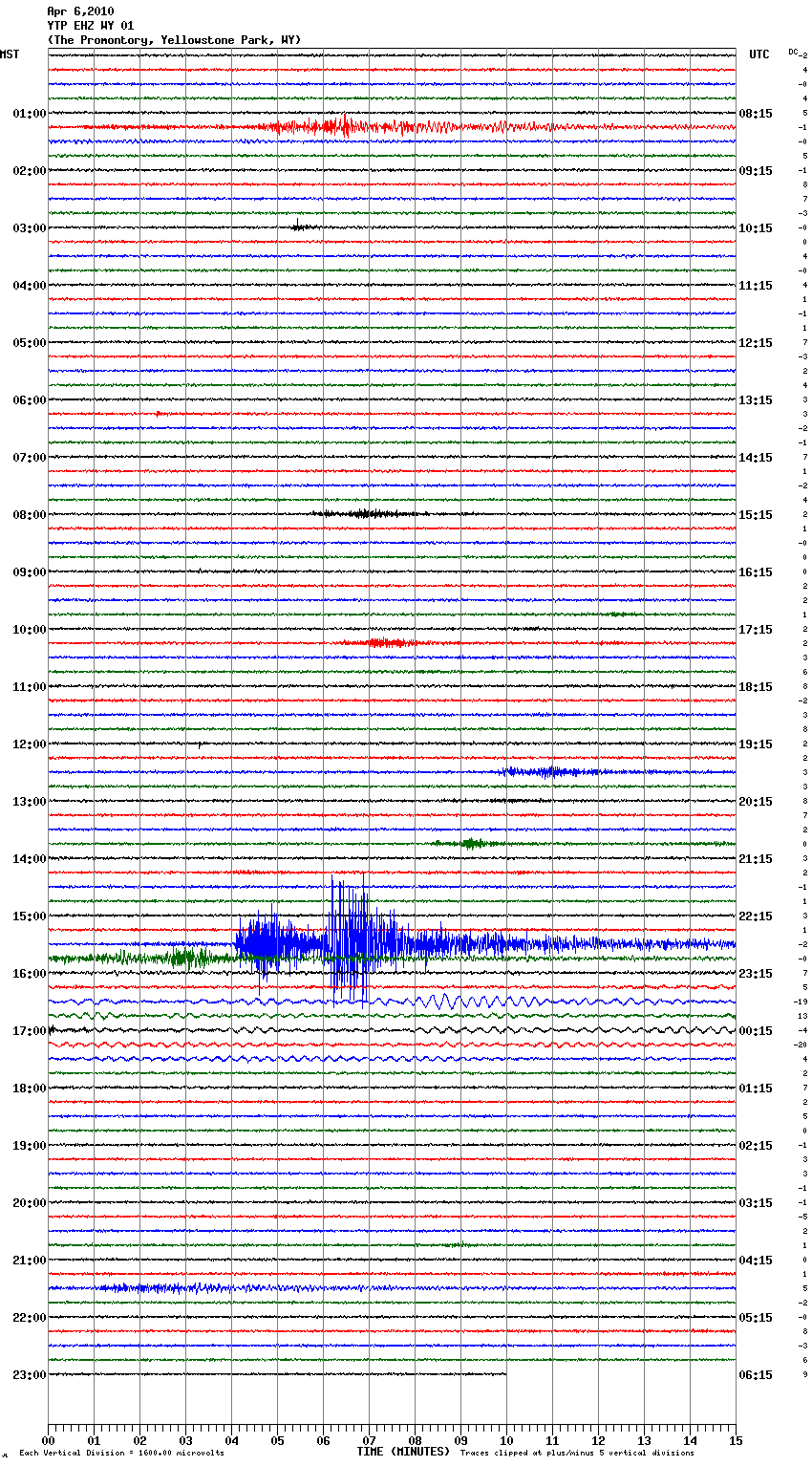Click the "23:00" MST time label
Viewport: 812px width, 1466px height.
29,1375
